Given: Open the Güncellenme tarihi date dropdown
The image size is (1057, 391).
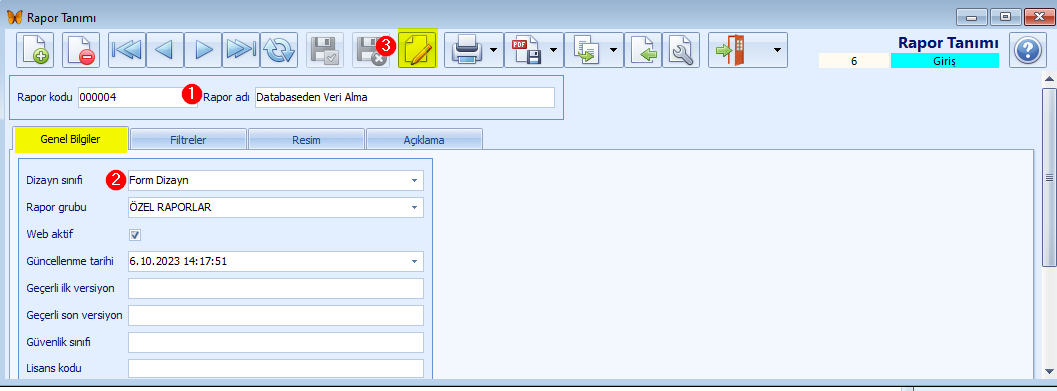Looking at the screenshot, I should click(x=415, y=261).
